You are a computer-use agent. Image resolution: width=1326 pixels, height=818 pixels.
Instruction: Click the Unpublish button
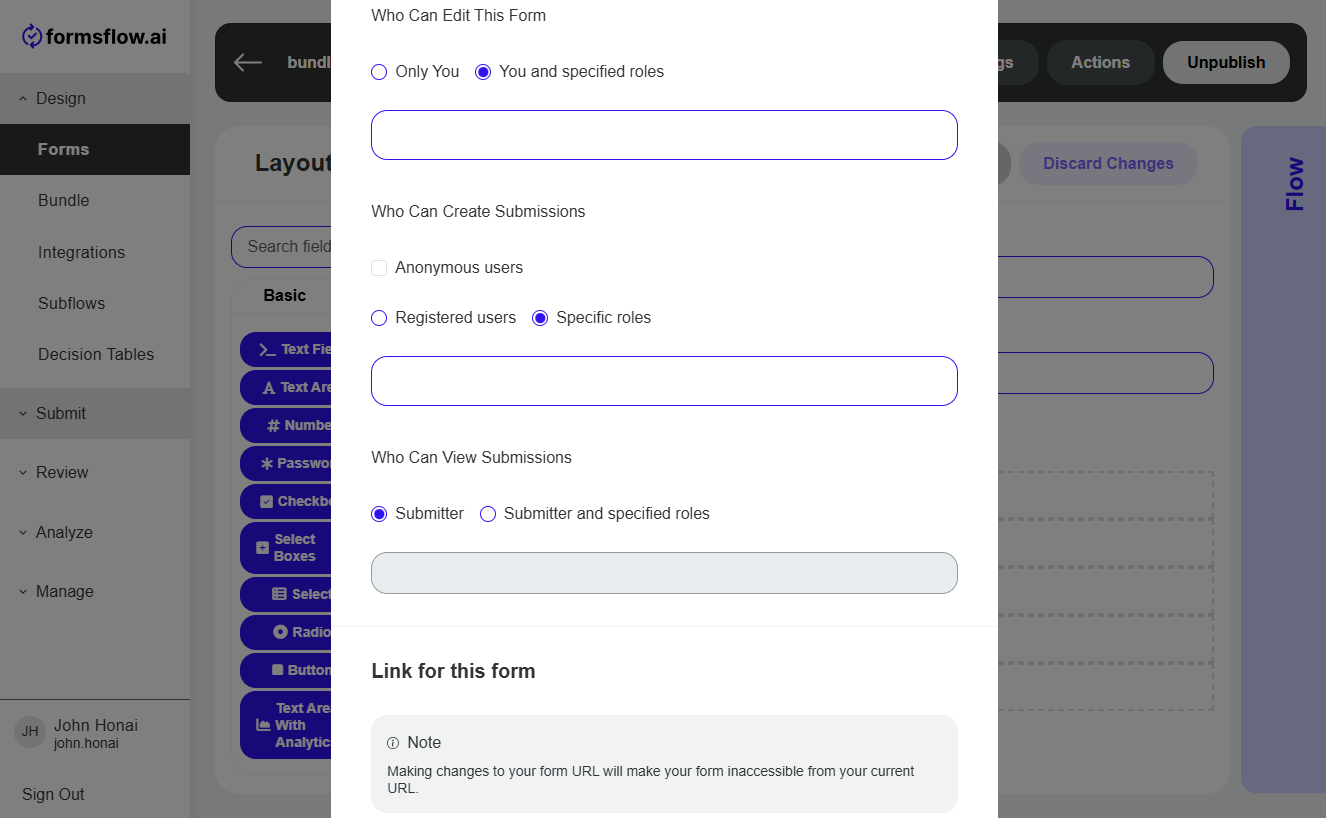[x=1226, y=62]
